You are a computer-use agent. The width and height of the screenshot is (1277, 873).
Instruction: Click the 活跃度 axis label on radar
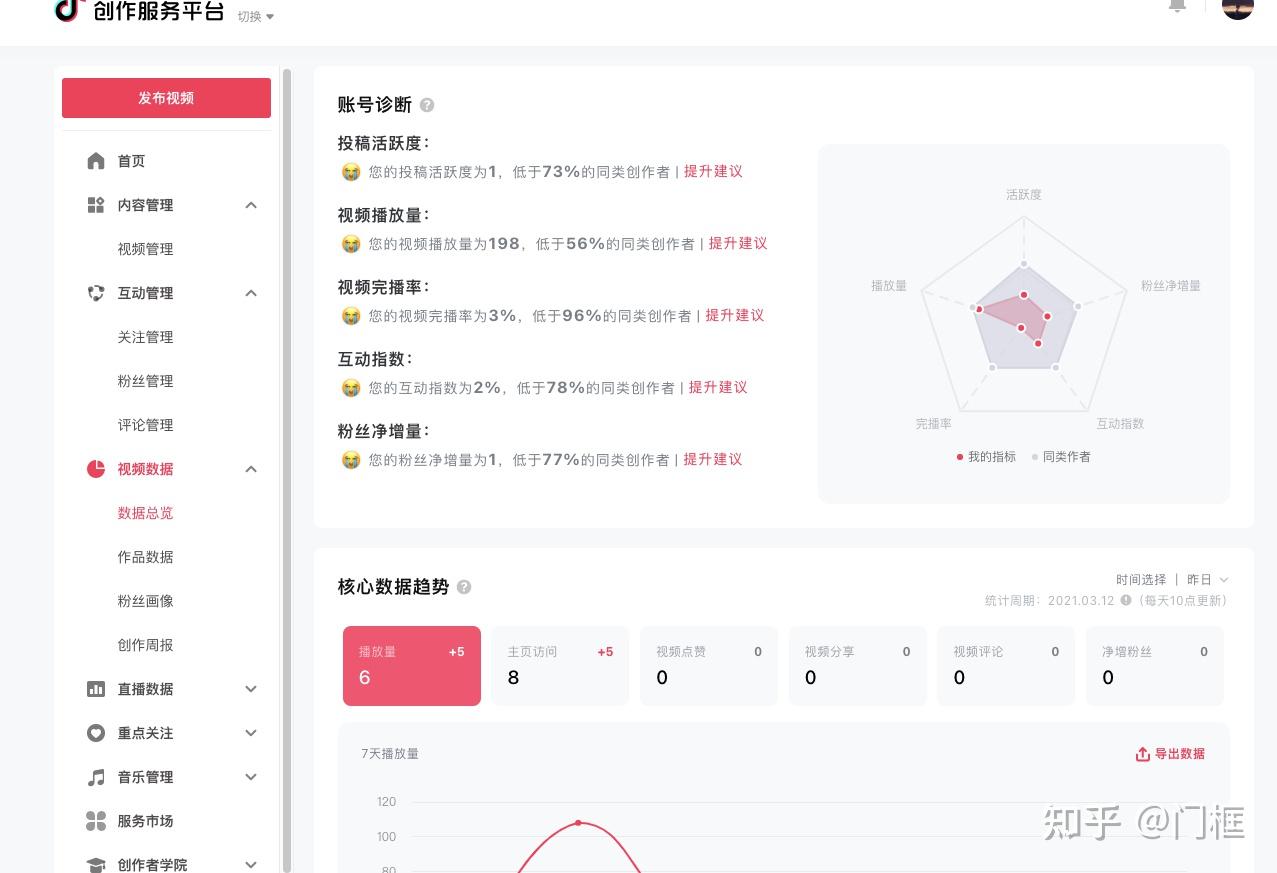1024,195
